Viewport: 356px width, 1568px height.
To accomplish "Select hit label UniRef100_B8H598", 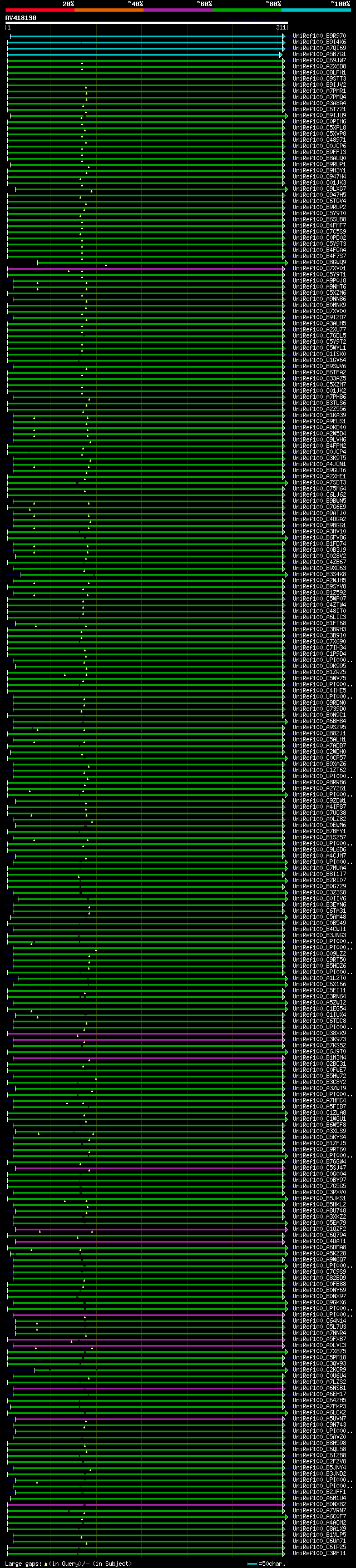I will point(319,1443).
